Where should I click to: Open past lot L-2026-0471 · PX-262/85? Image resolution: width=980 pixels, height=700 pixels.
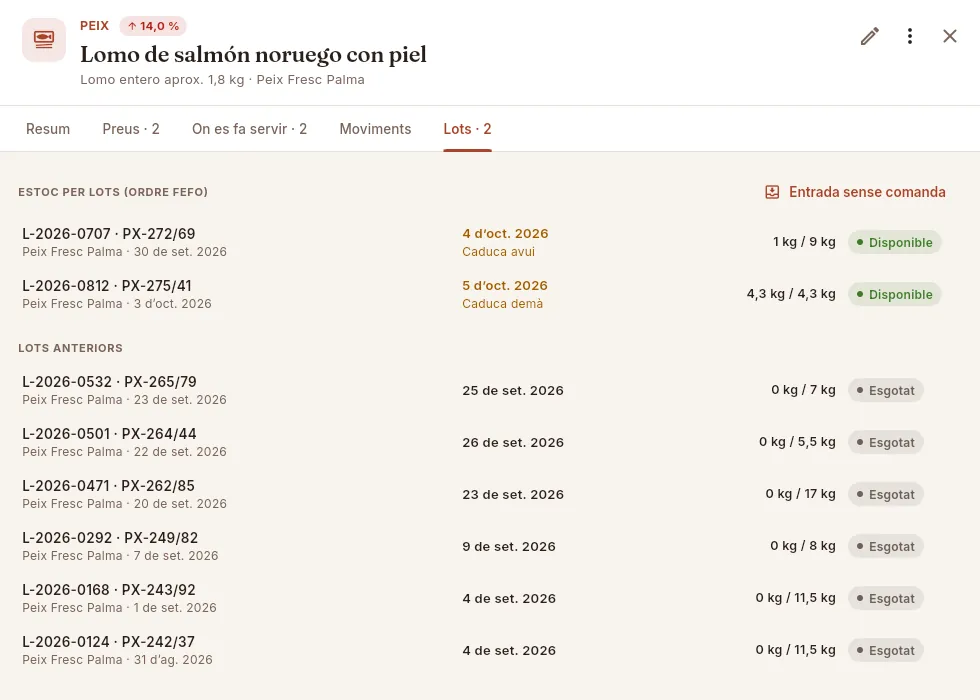[481, 494]
